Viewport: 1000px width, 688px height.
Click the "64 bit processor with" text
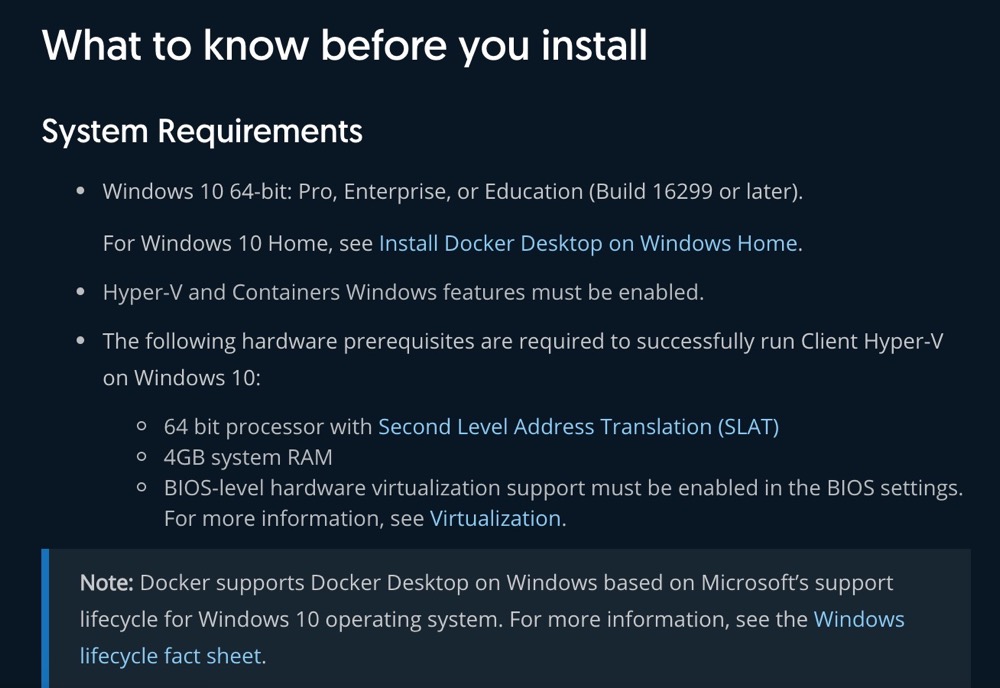[x=268, y=427]
